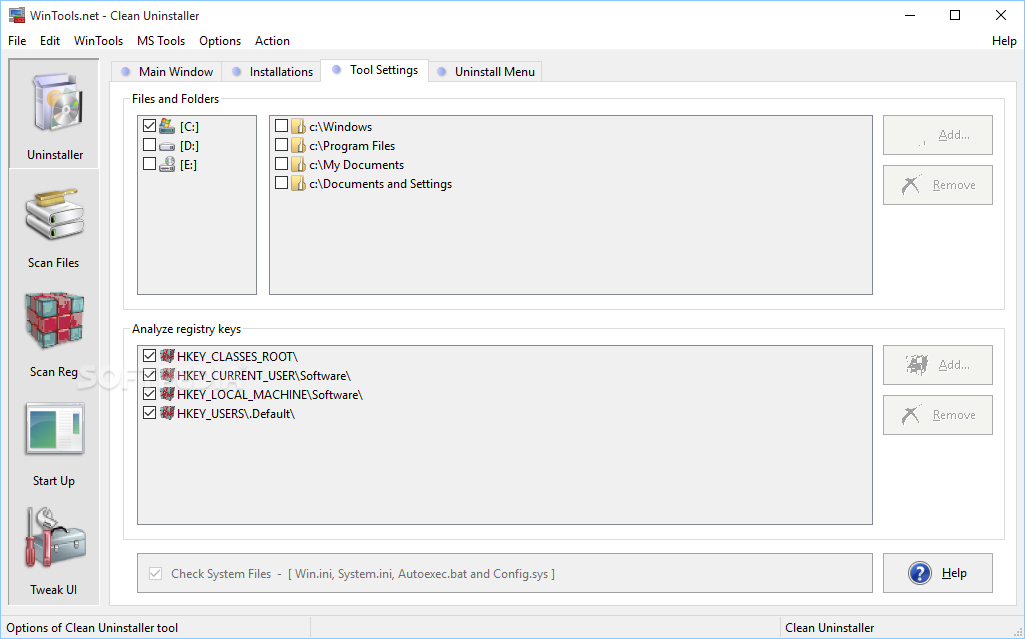Select the c:\Windows folder entry text

[x=341, y=127]
